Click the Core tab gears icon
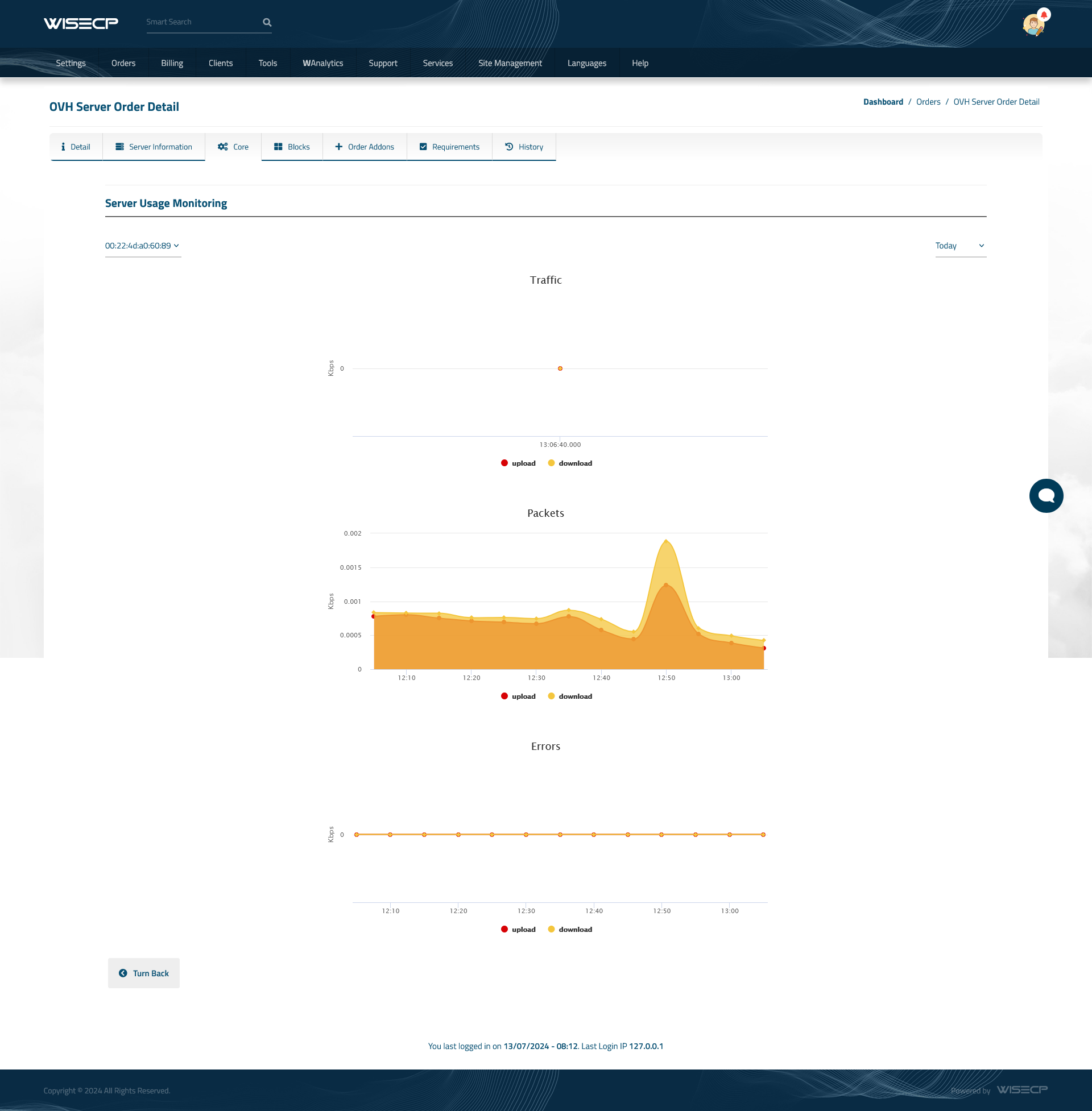The height and width of the screenshot is (1111, 1092). pyautogui.click(x=222, y=147)
